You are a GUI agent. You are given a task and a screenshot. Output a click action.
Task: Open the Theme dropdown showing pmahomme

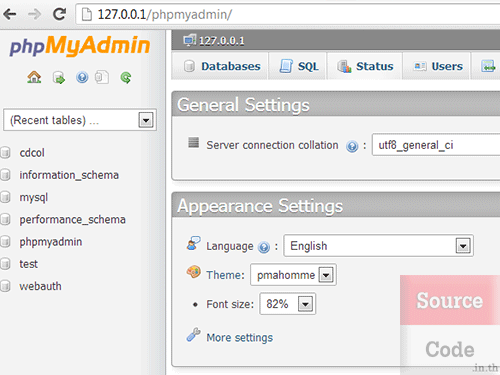point(293,275)
